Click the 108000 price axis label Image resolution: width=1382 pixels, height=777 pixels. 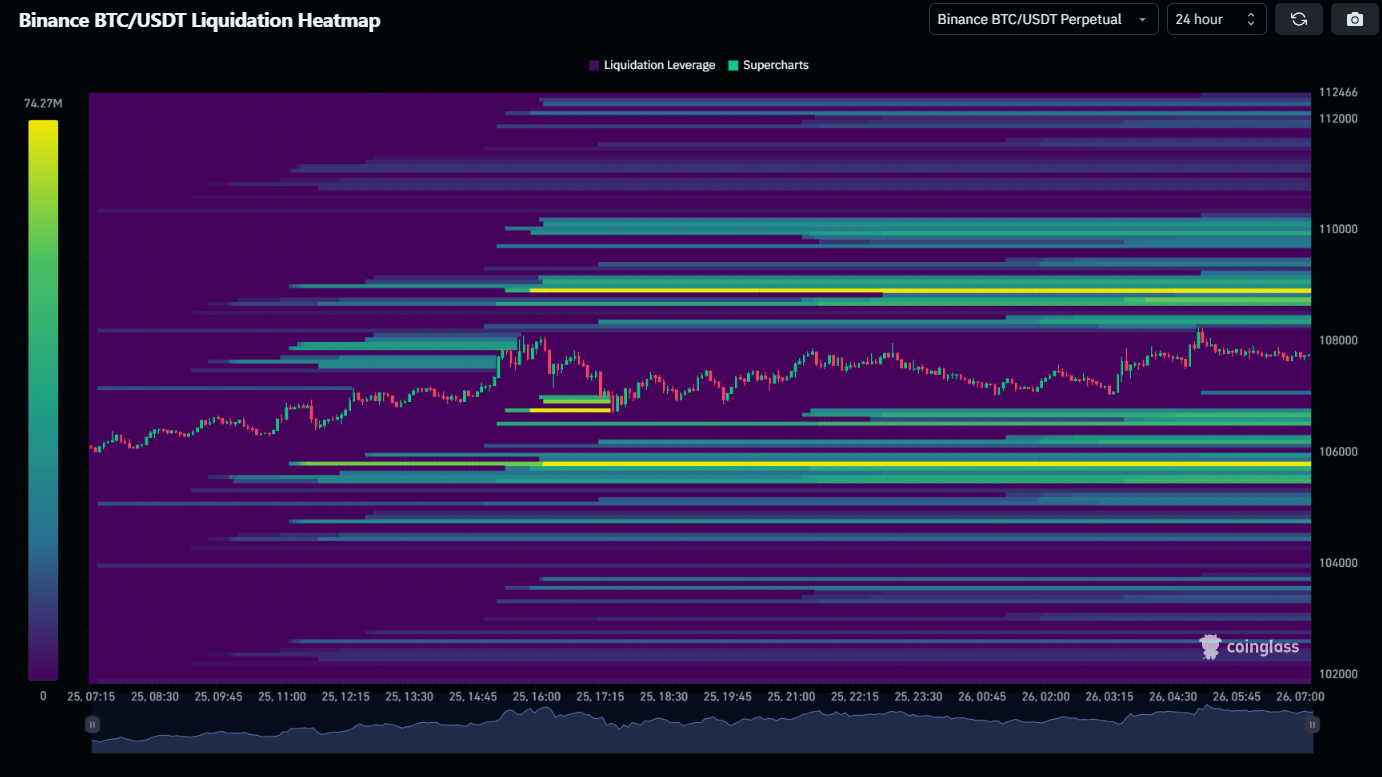point(1338,340)
